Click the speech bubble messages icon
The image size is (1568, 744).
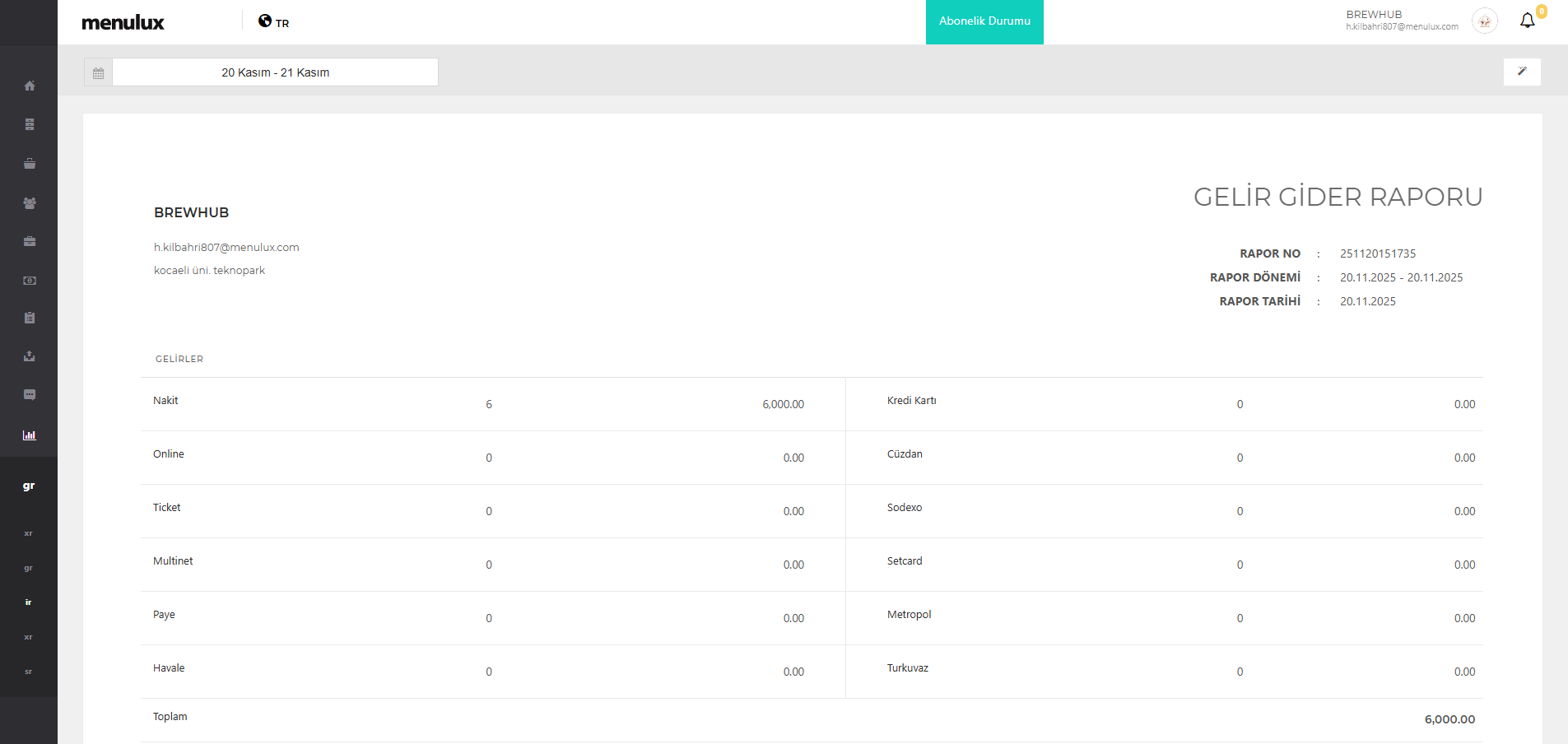[30, 395]
